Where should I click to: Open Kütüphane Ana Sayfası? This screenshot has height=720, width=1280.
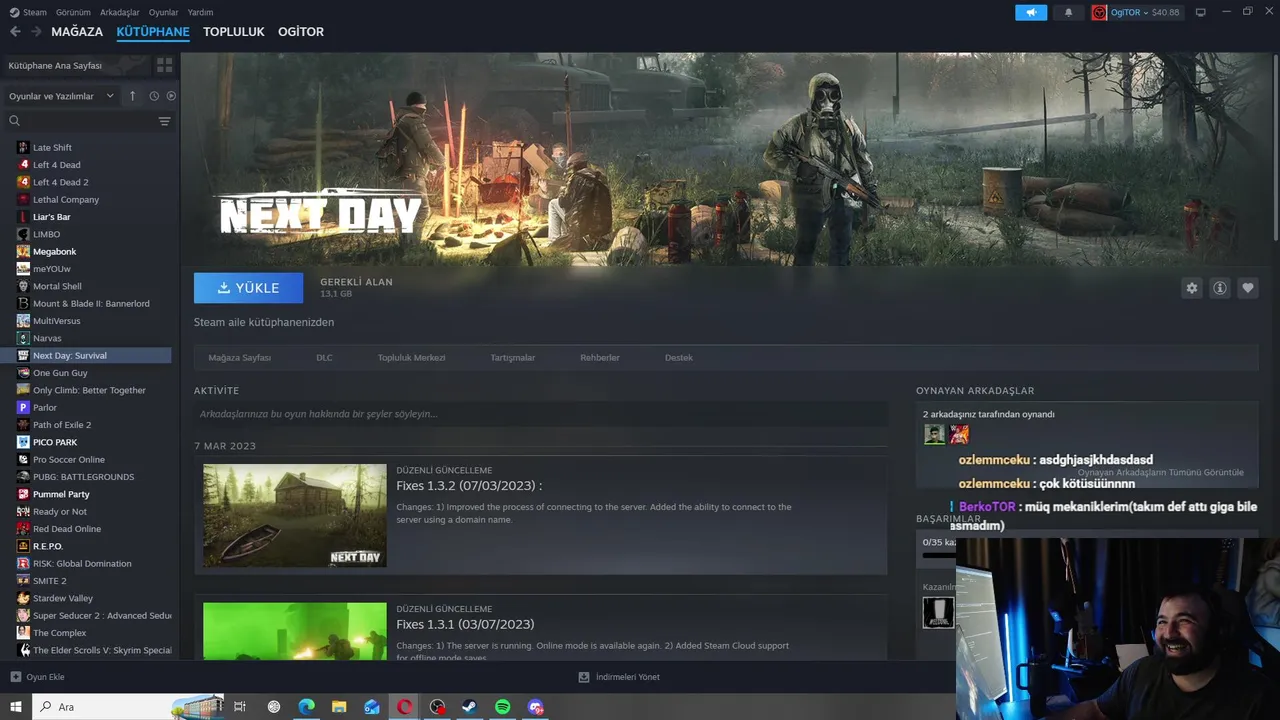click(75, 65)
